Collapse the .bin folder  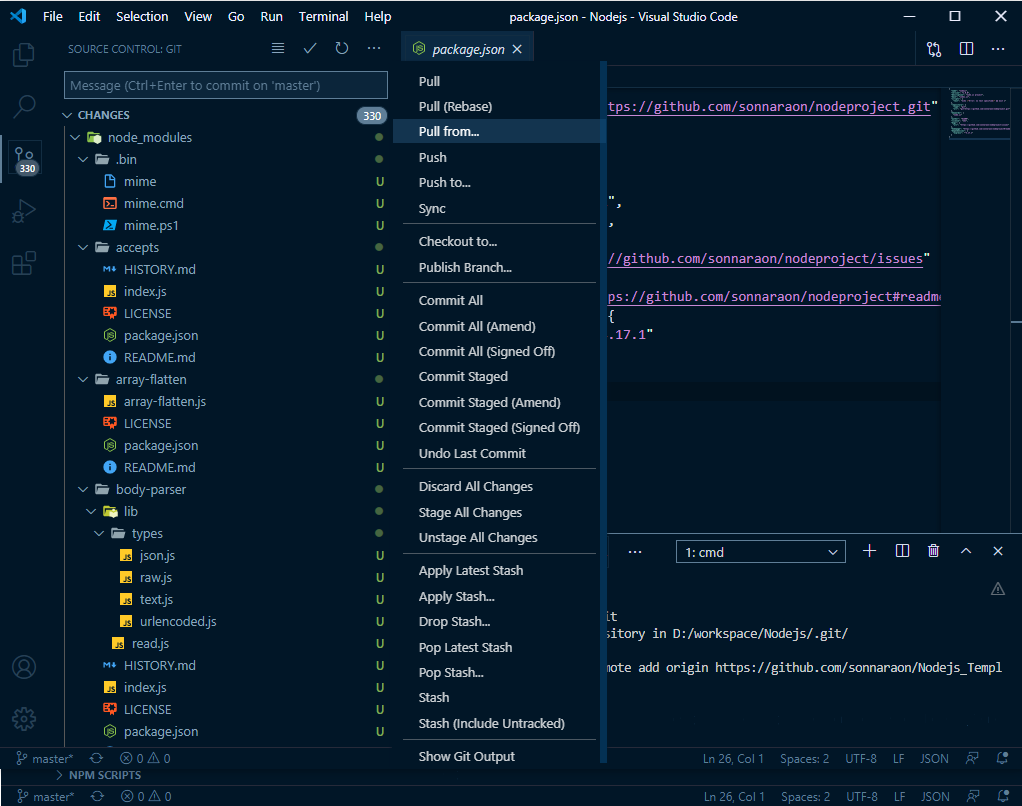click(83, 160)
